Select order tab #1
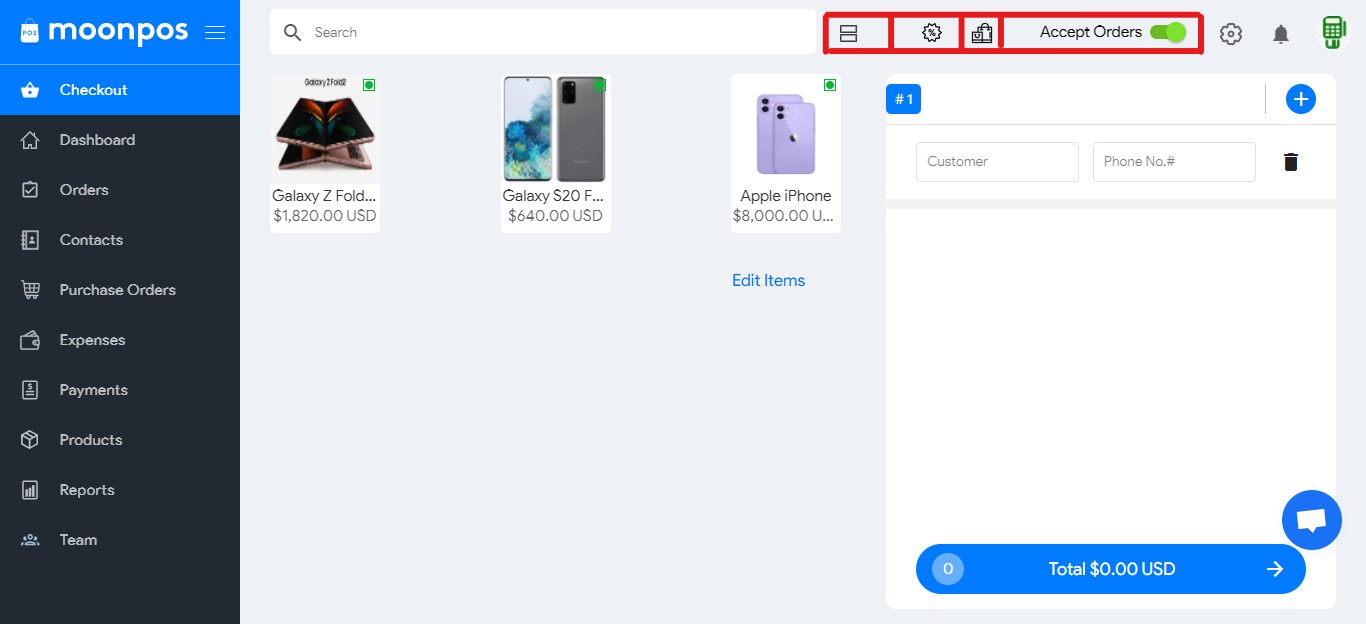The image size is (1366, 624). [x=904, y=99]
